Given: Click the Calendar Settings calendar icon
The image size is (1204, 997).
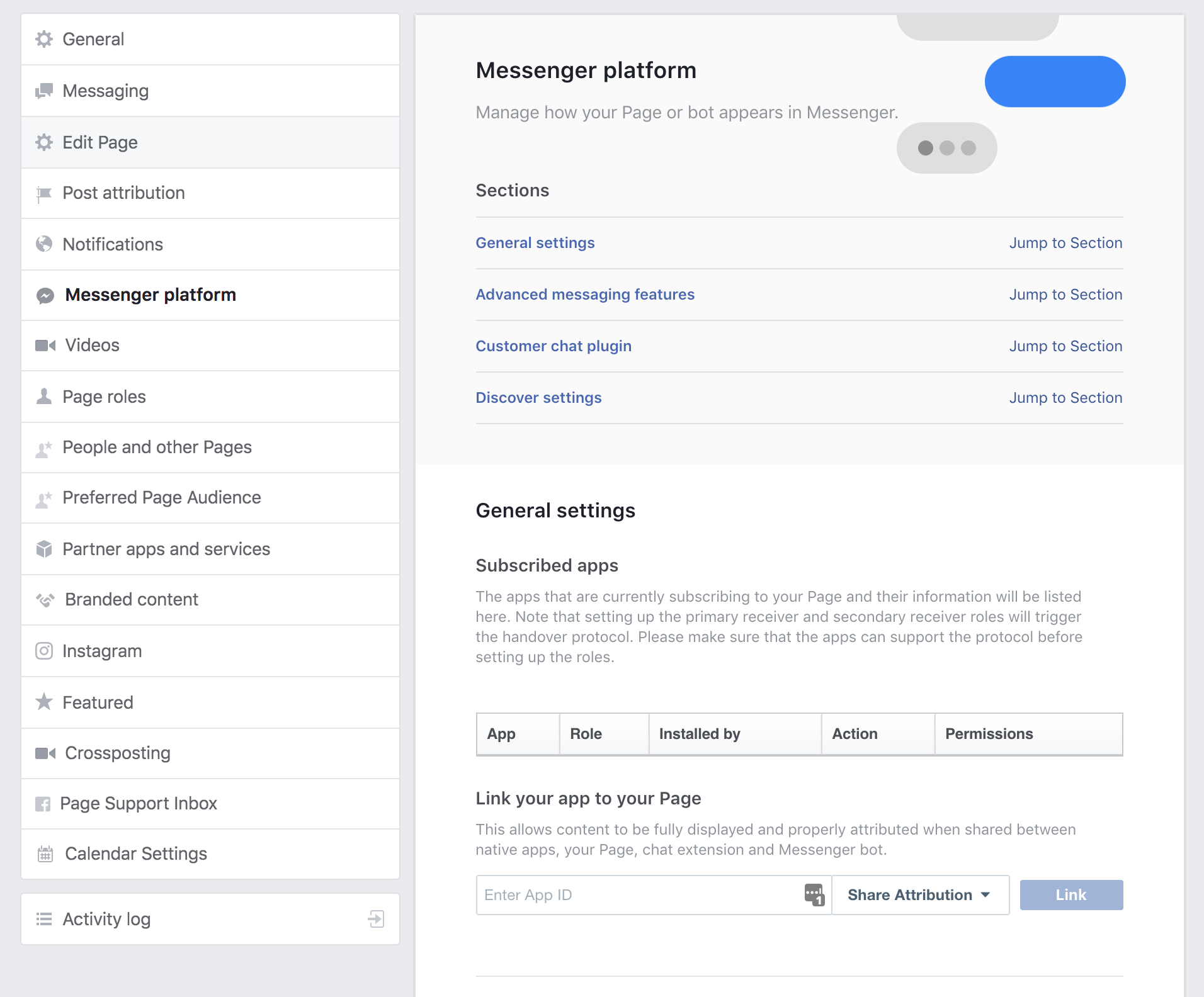Looking at the screenshot, I should point(45,854).
